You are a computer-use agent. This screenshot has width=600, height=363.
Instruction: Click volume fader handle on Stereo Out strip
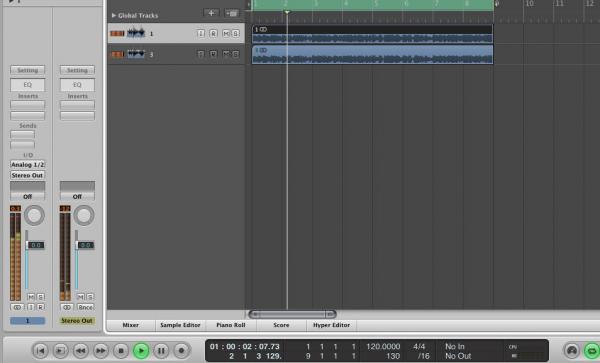[x=77, y=245]
